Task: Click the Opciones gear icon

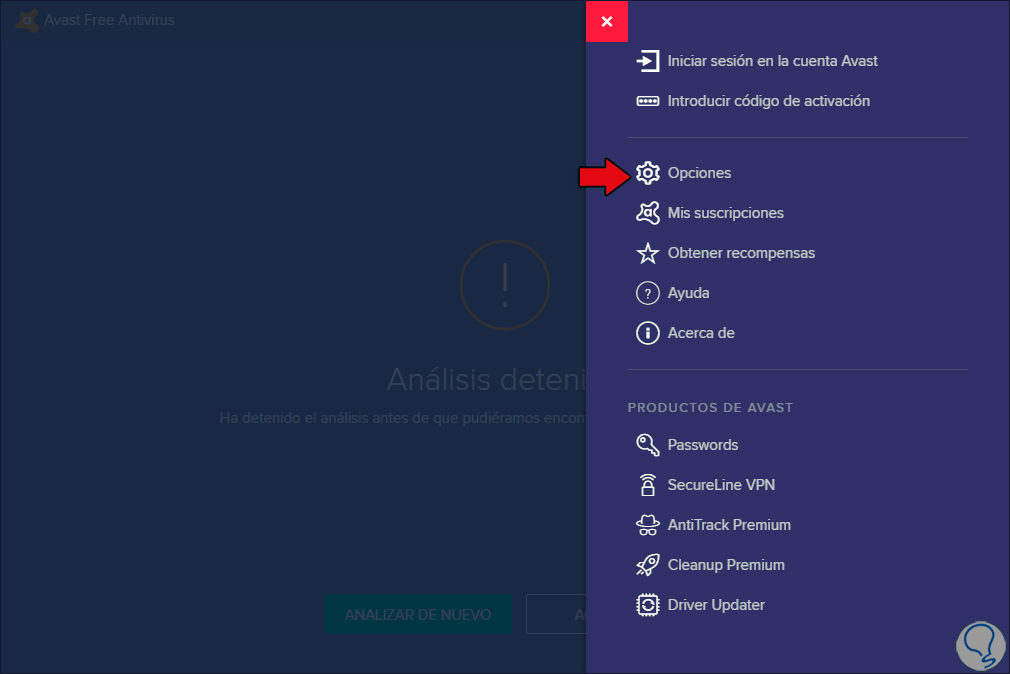Action: (647, 173)
